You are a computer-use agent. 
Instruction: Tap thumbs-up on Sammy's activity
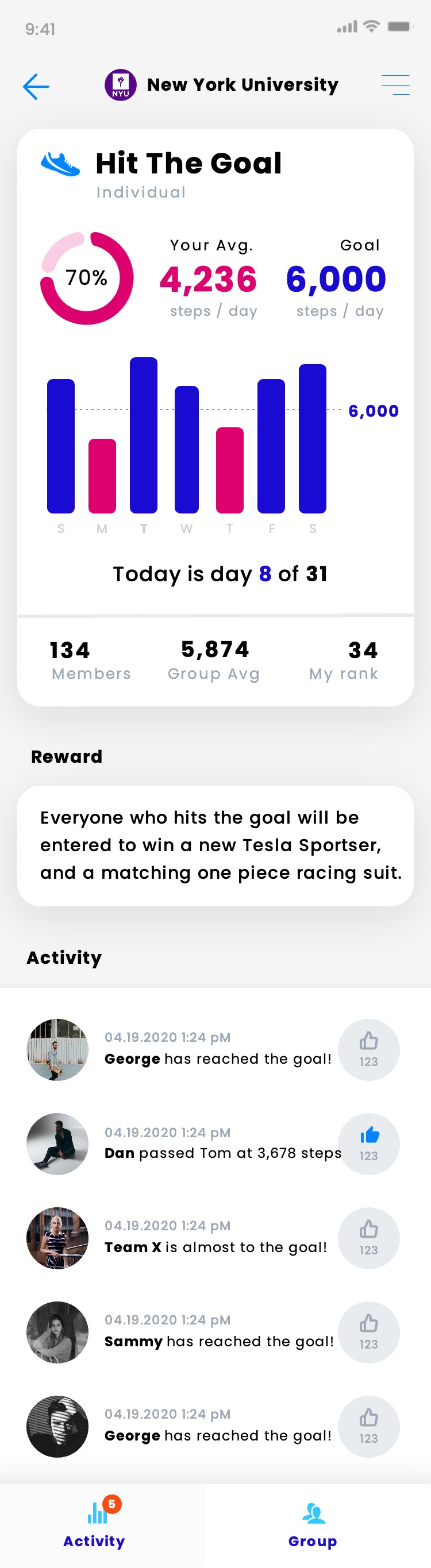click(x=368, y=1332)
